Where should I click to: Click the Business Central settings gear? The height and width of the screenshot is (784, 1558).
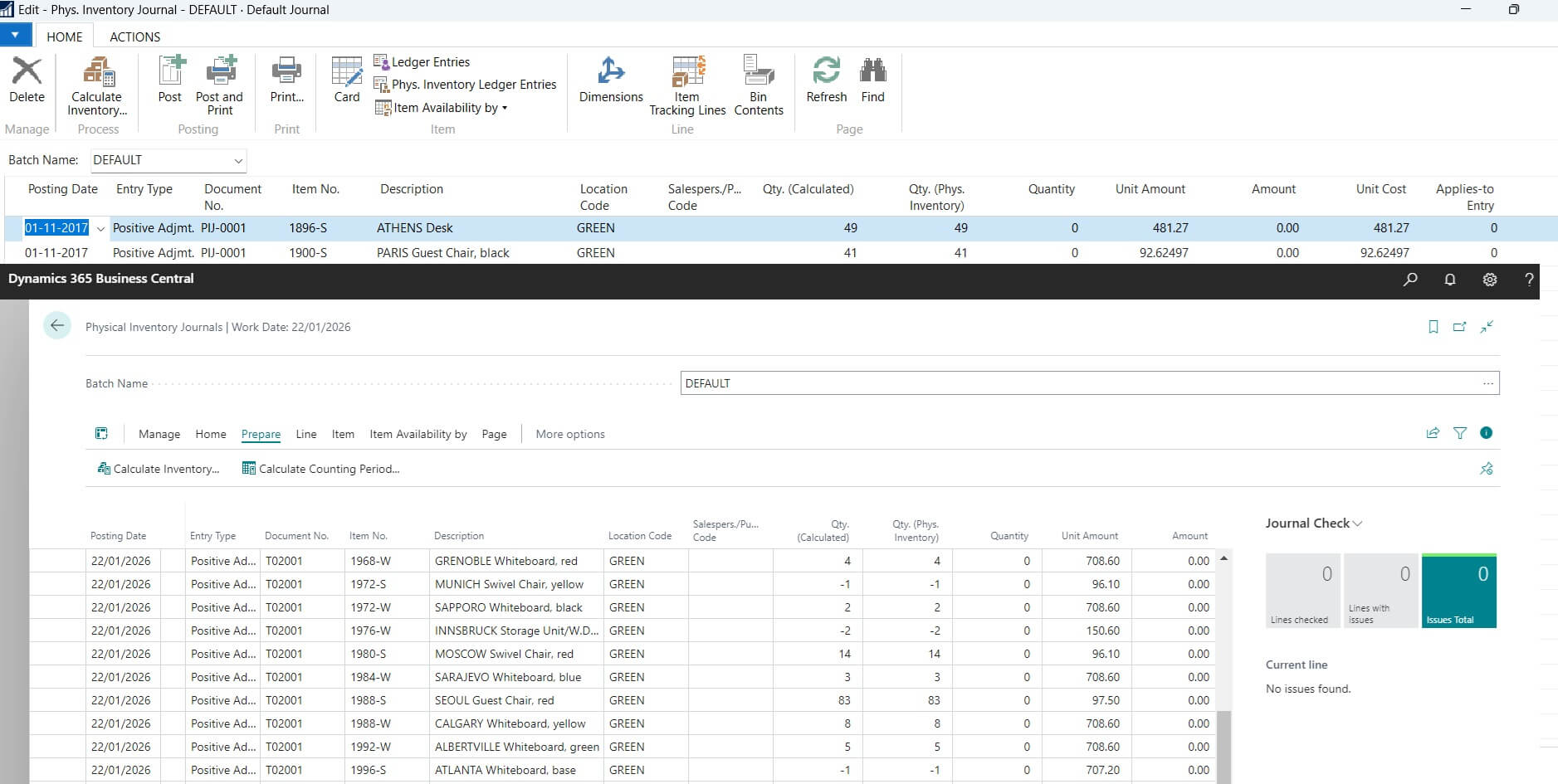point(1490,280)
